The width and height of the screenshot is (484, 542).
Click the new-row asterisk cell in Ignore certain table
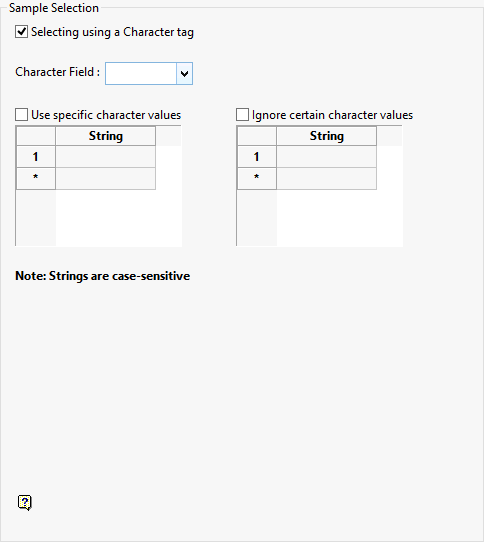click(326, 178)
